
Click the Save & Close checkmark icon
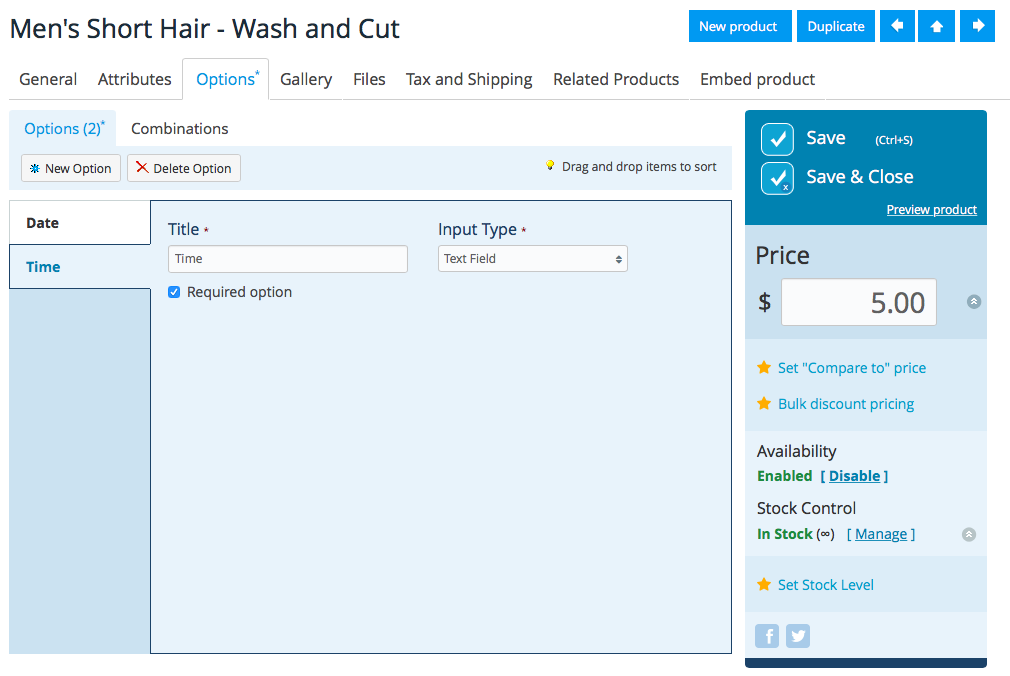(777, 179)
